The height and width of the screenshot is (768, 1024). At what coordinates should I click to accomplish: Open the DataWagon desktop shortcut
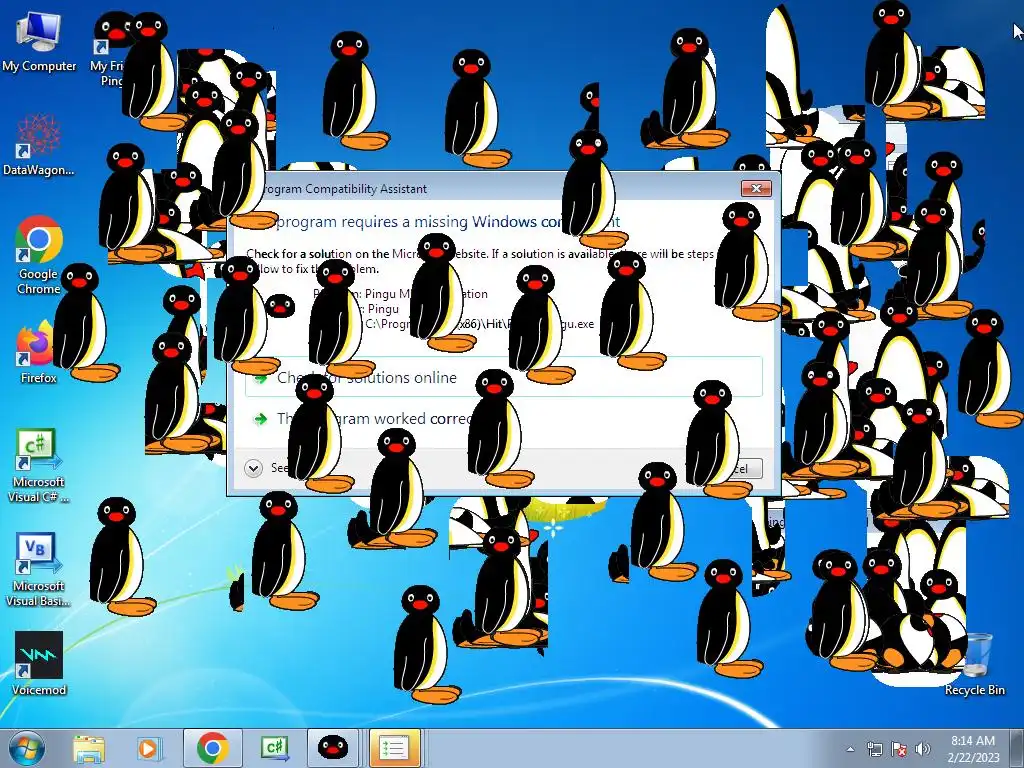click(x=38, y=145)
